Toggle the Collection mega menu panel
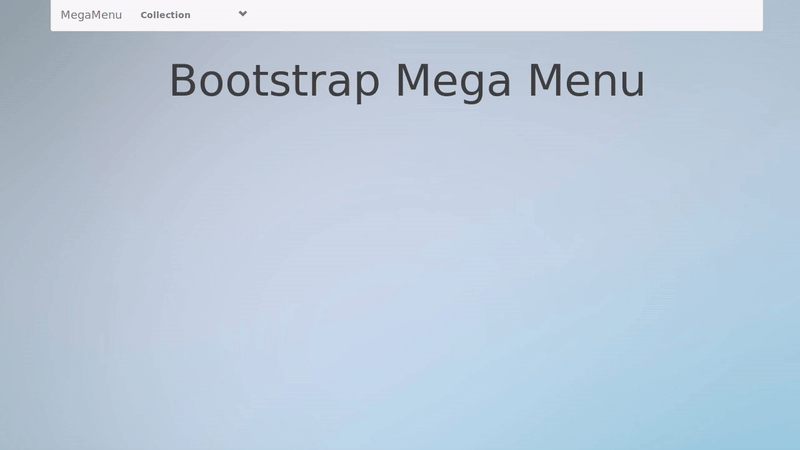800x450 pixels. (x=165, y=15)
